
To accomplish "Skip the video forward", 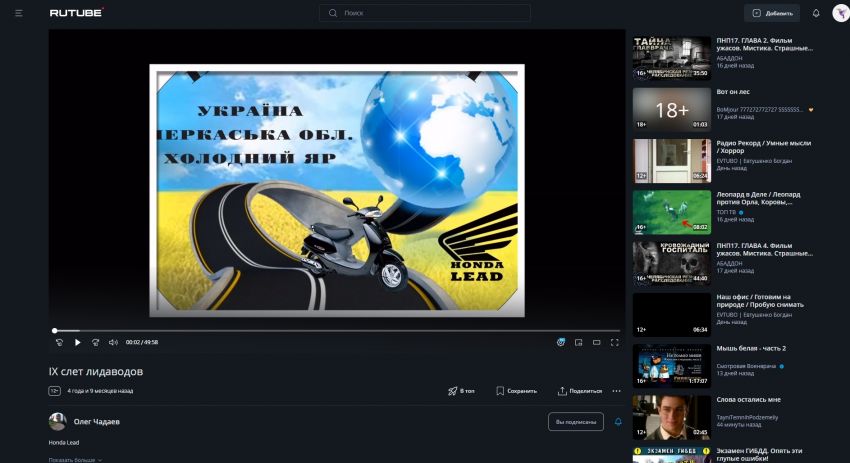I will tap(95, 342).
